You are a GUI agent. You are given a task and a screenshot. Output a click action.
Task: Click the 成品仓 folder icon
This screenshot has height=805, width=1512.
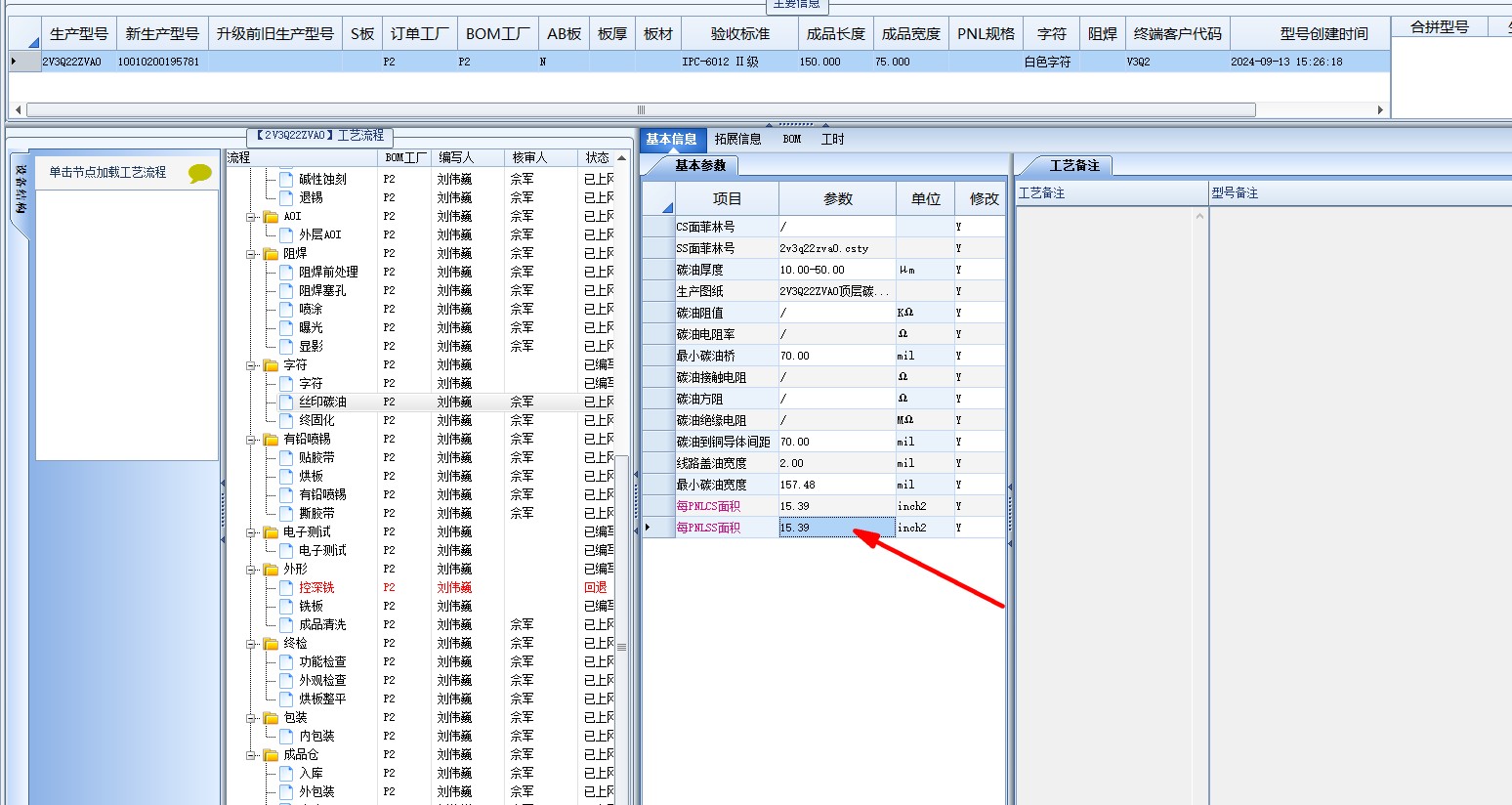click(271, 755)
